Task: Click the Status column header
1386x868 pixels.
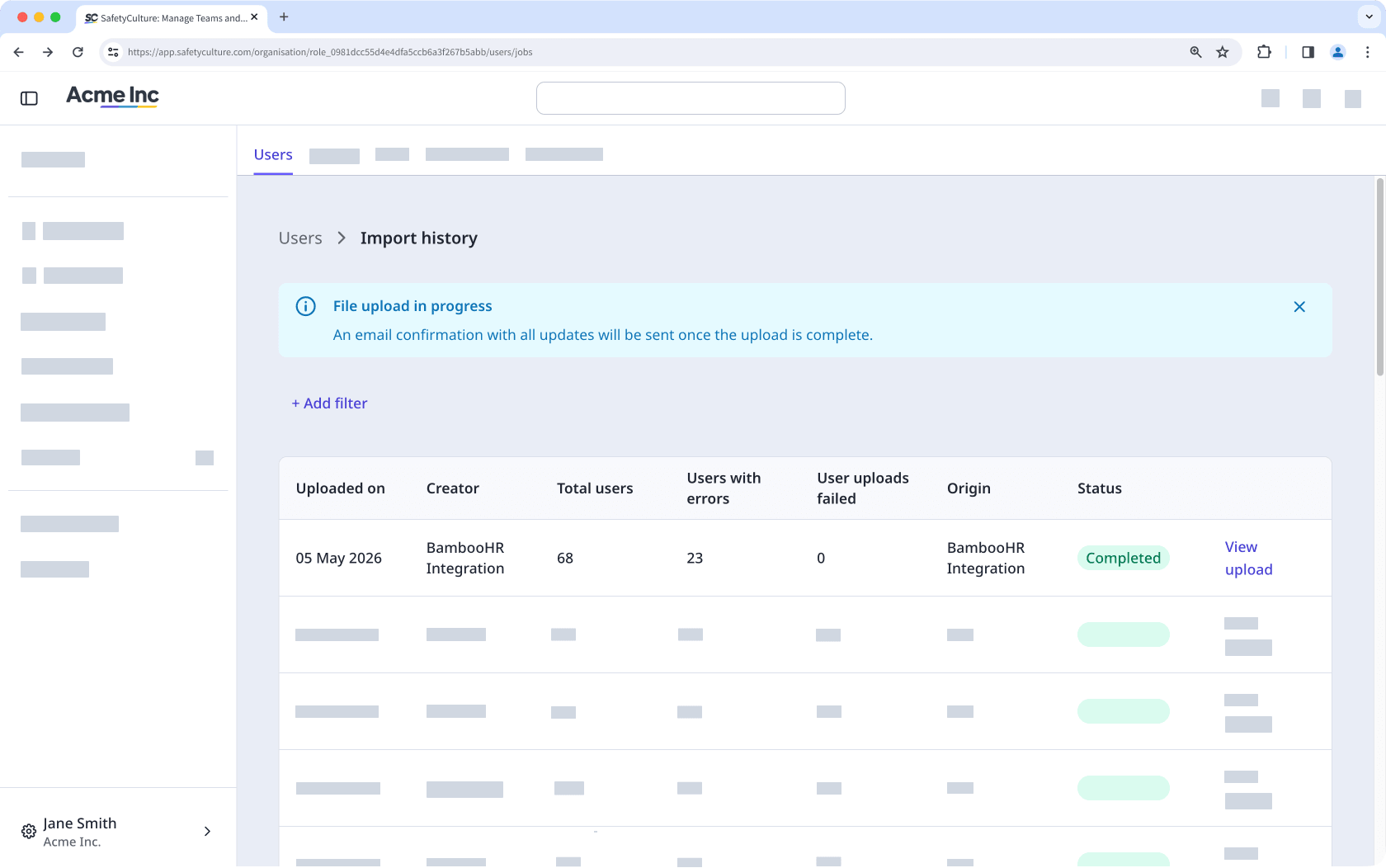Action: pos(1100,488)
